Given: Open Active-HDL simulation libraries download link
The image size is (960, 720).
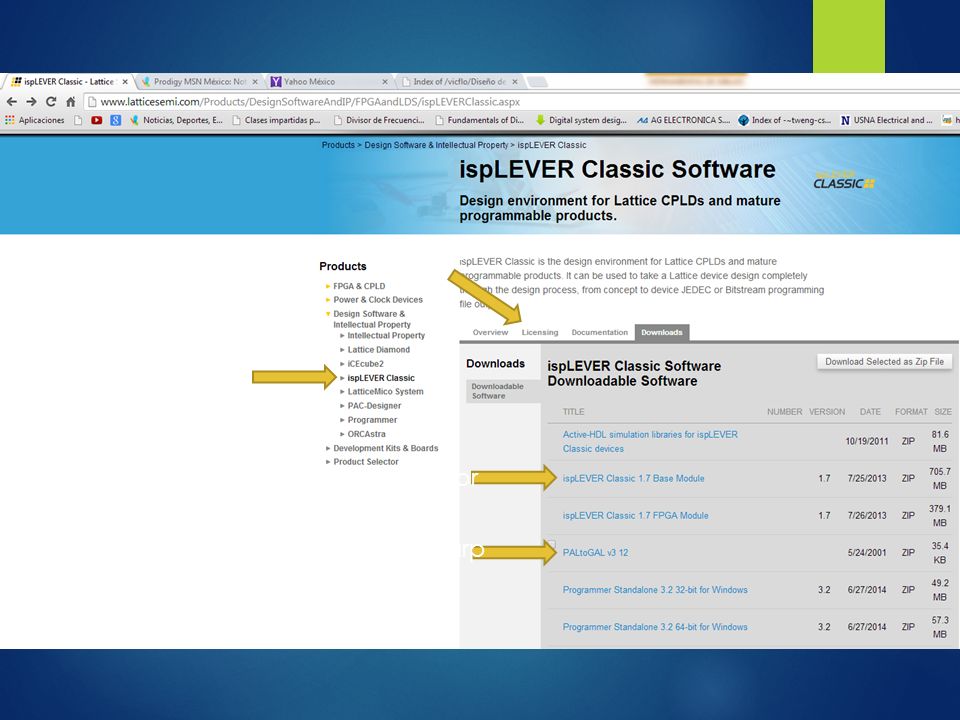Looking at the screenshot, I should click(x=650, y=441).
